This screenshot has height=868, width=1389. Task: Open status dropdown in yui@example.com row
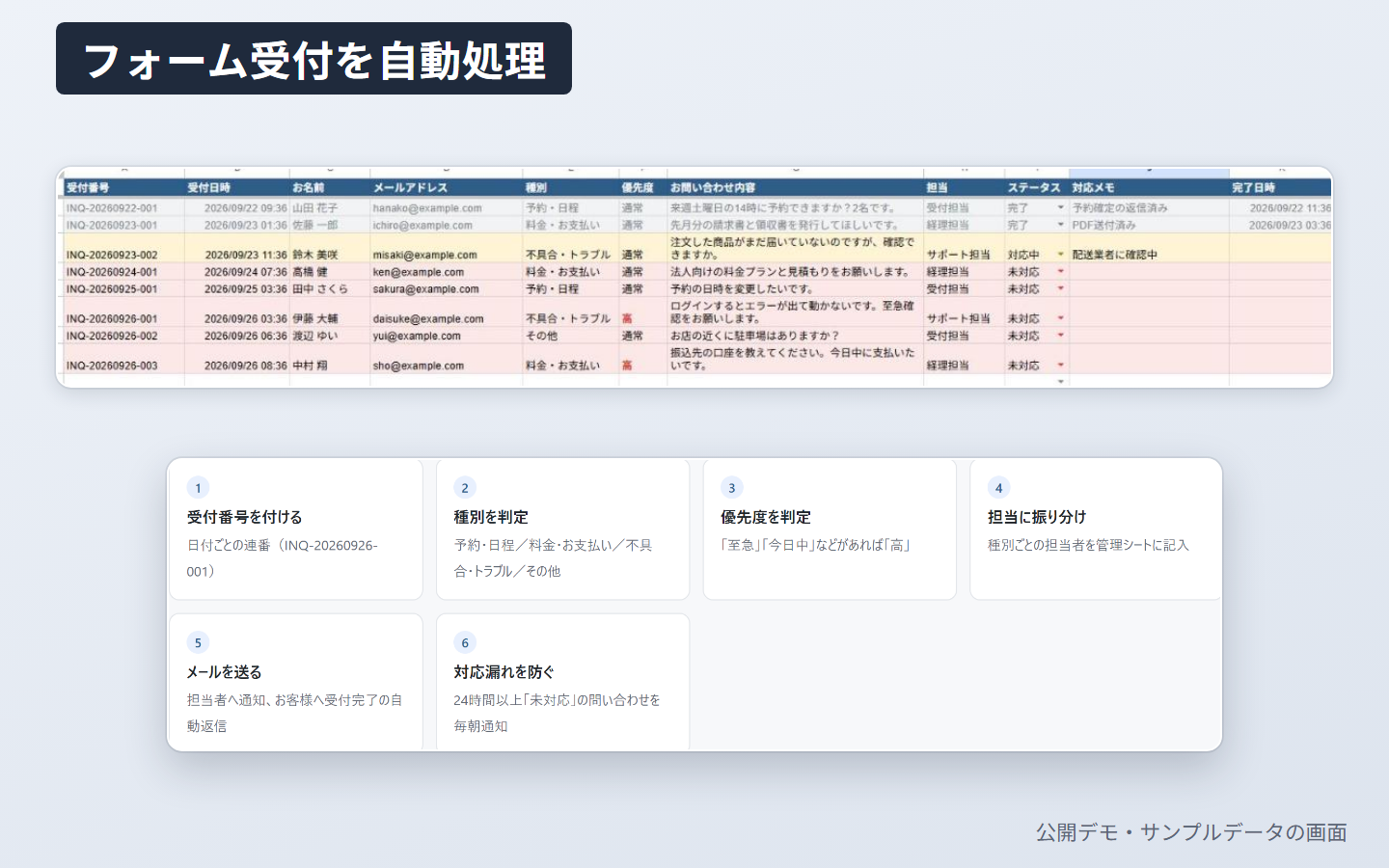pos(1061,336)
